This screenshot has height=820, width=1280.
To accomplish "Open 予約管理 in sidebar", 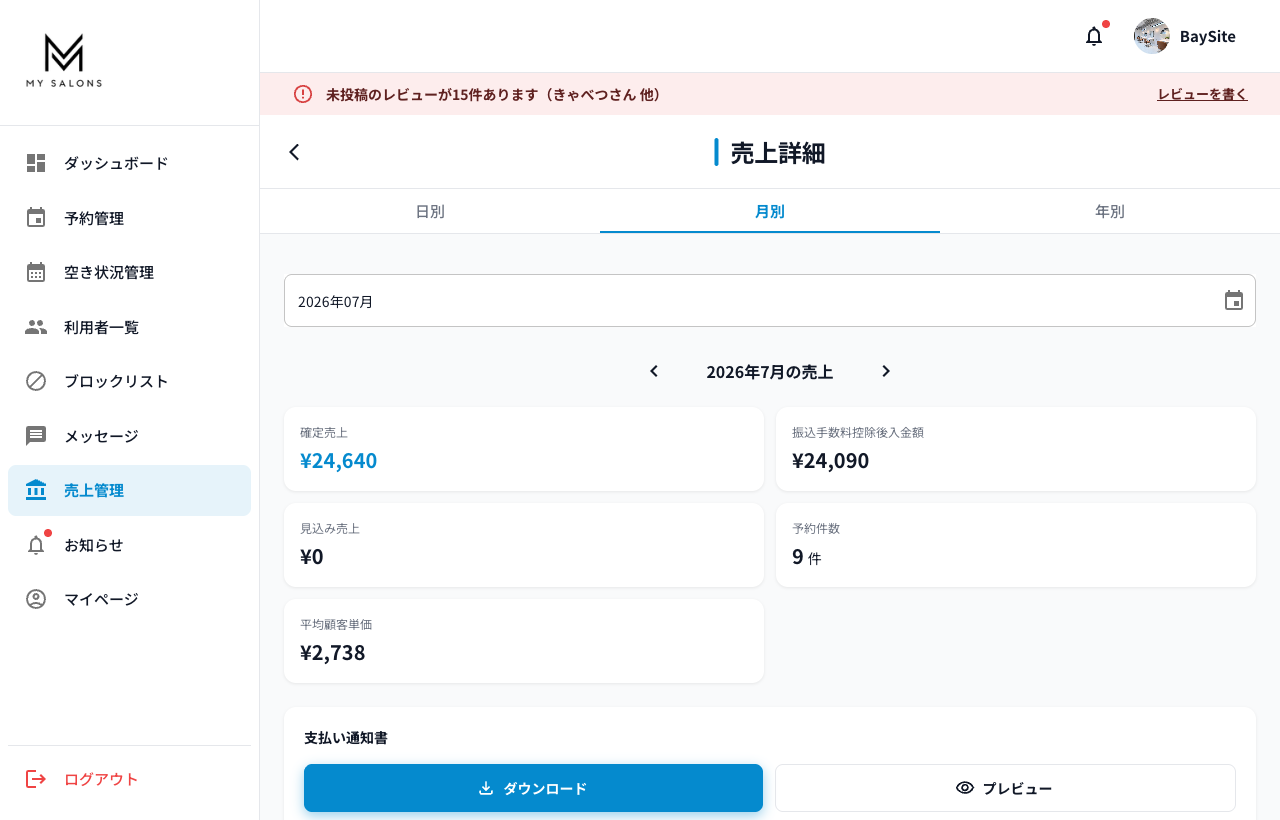I will [129, 218].
